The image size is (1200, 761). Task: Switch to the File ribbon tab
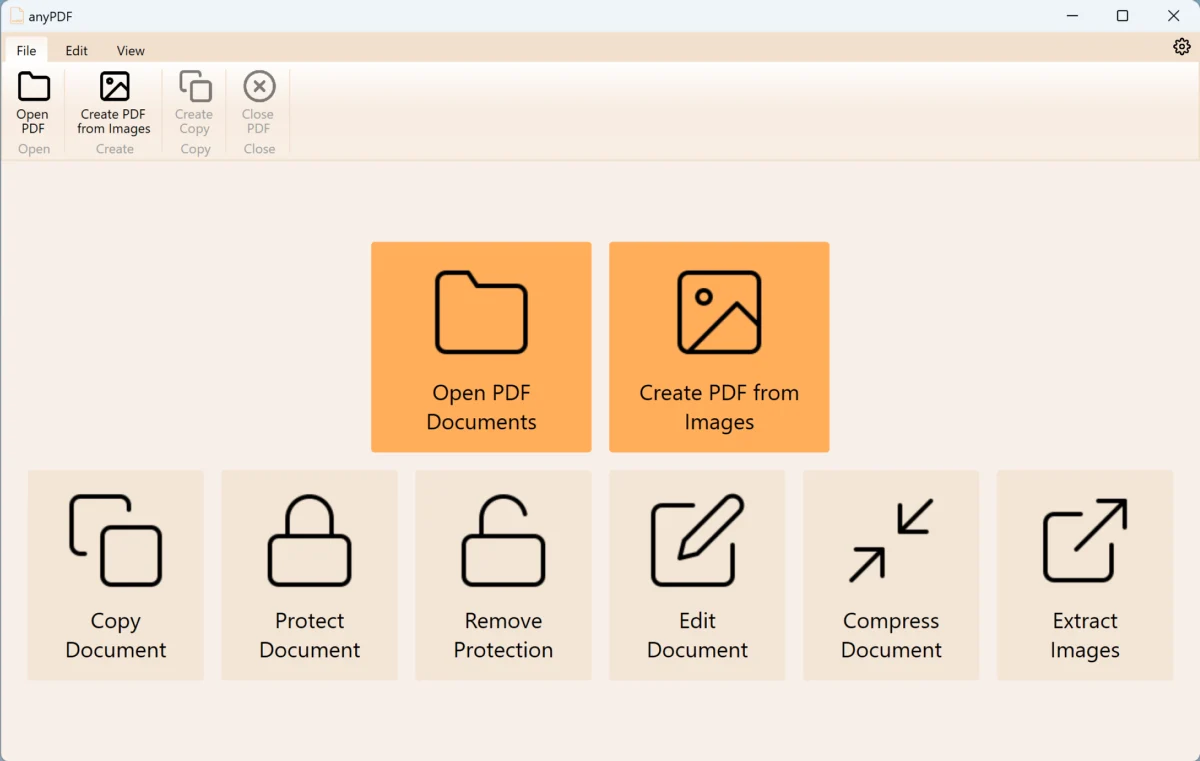tap(26, 50)
